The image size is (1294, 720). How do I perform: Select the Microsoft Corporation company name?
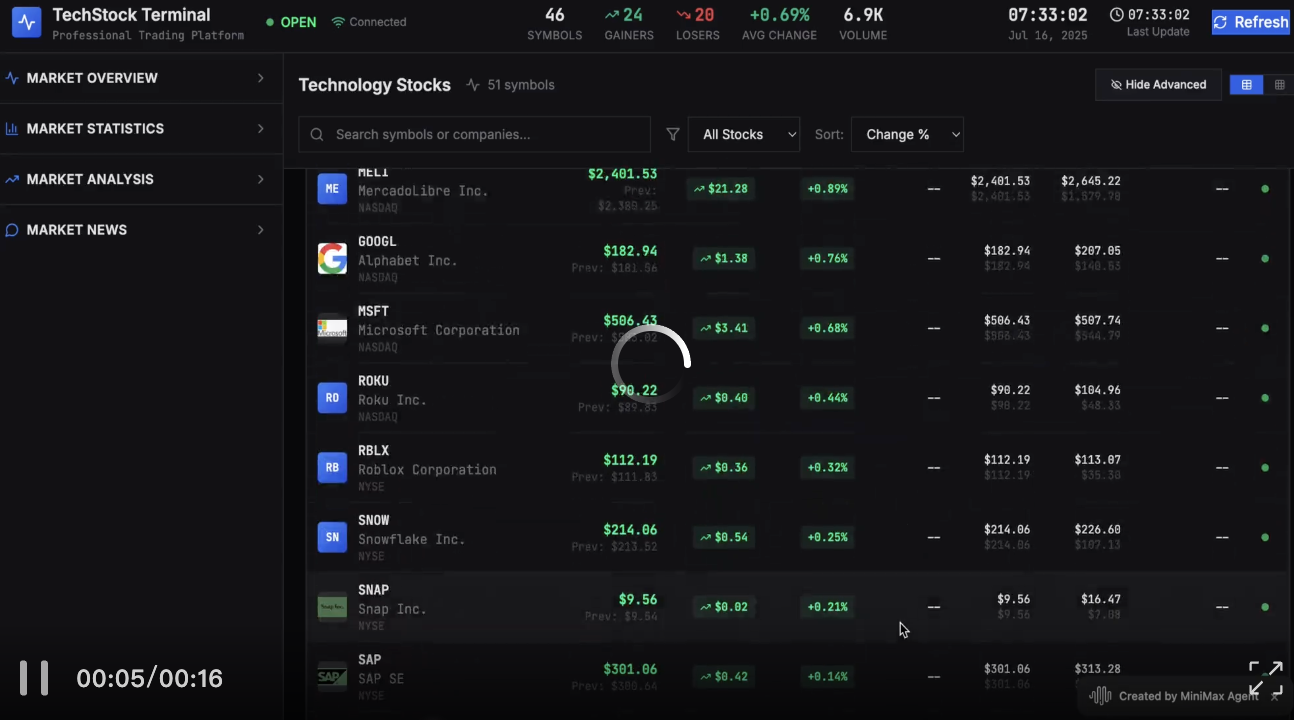[439, 330]
